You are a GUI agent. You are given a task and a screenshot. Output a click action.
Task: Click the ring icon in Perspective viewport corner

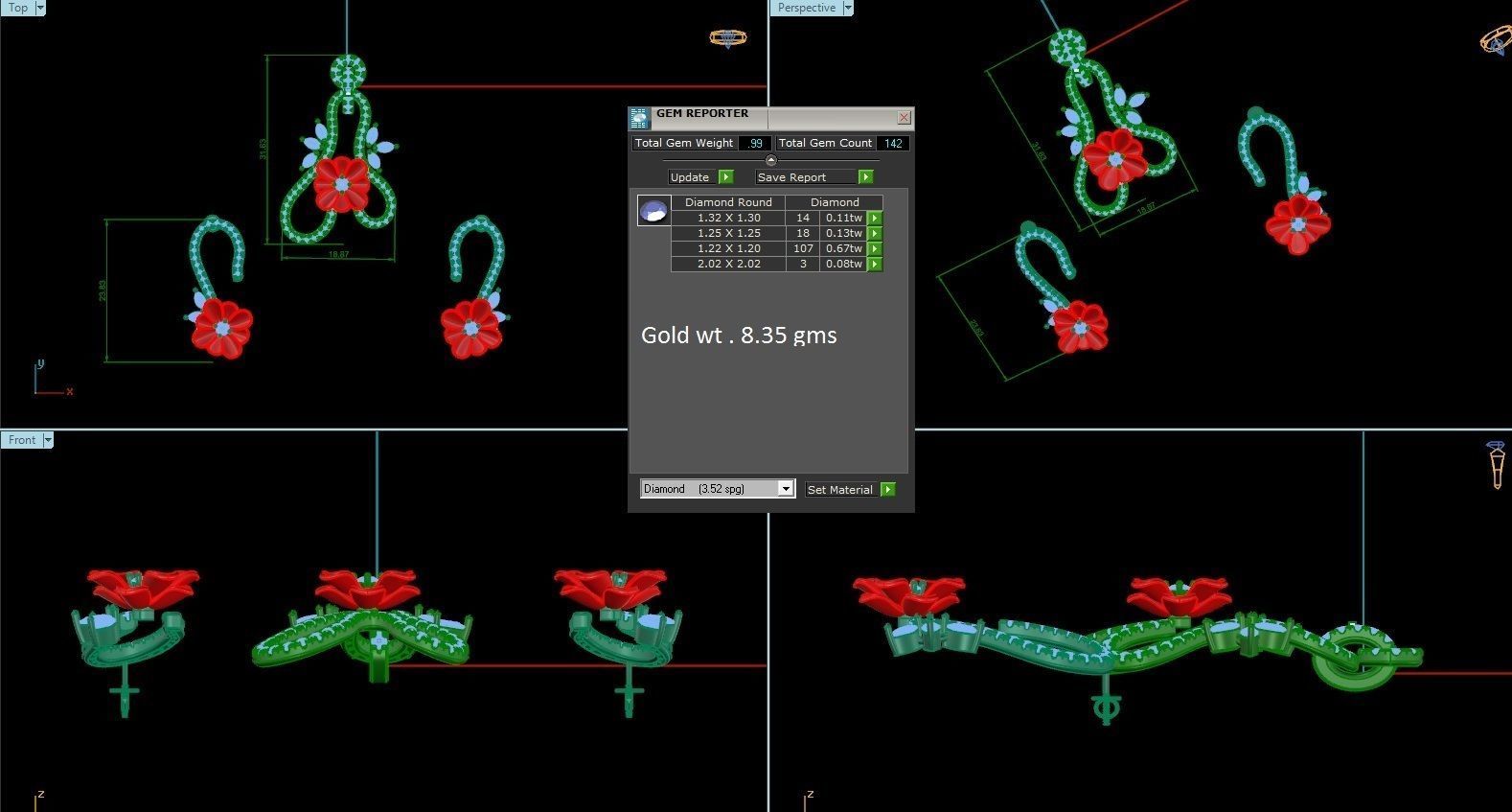pos(1496,40)
